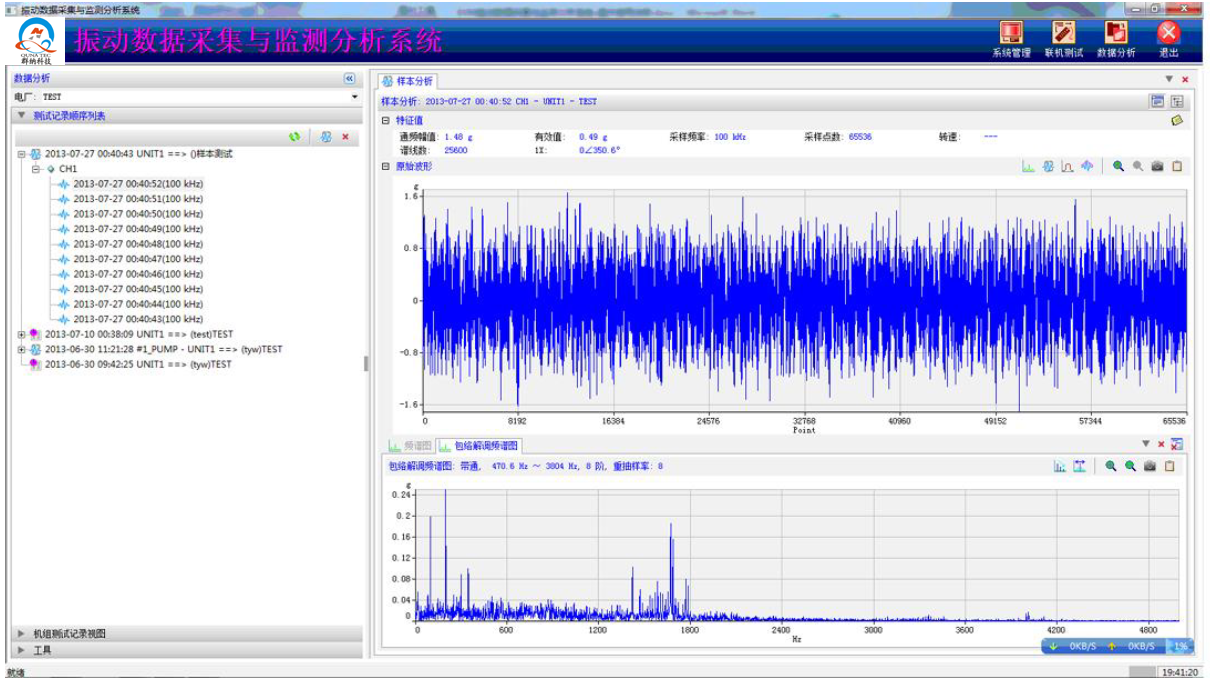This screenshot has width=1210, height=681.
Task: Collapse the left 数据分析 panel with double-arrow
Action: pyautogui.click(x=349, y=78)
